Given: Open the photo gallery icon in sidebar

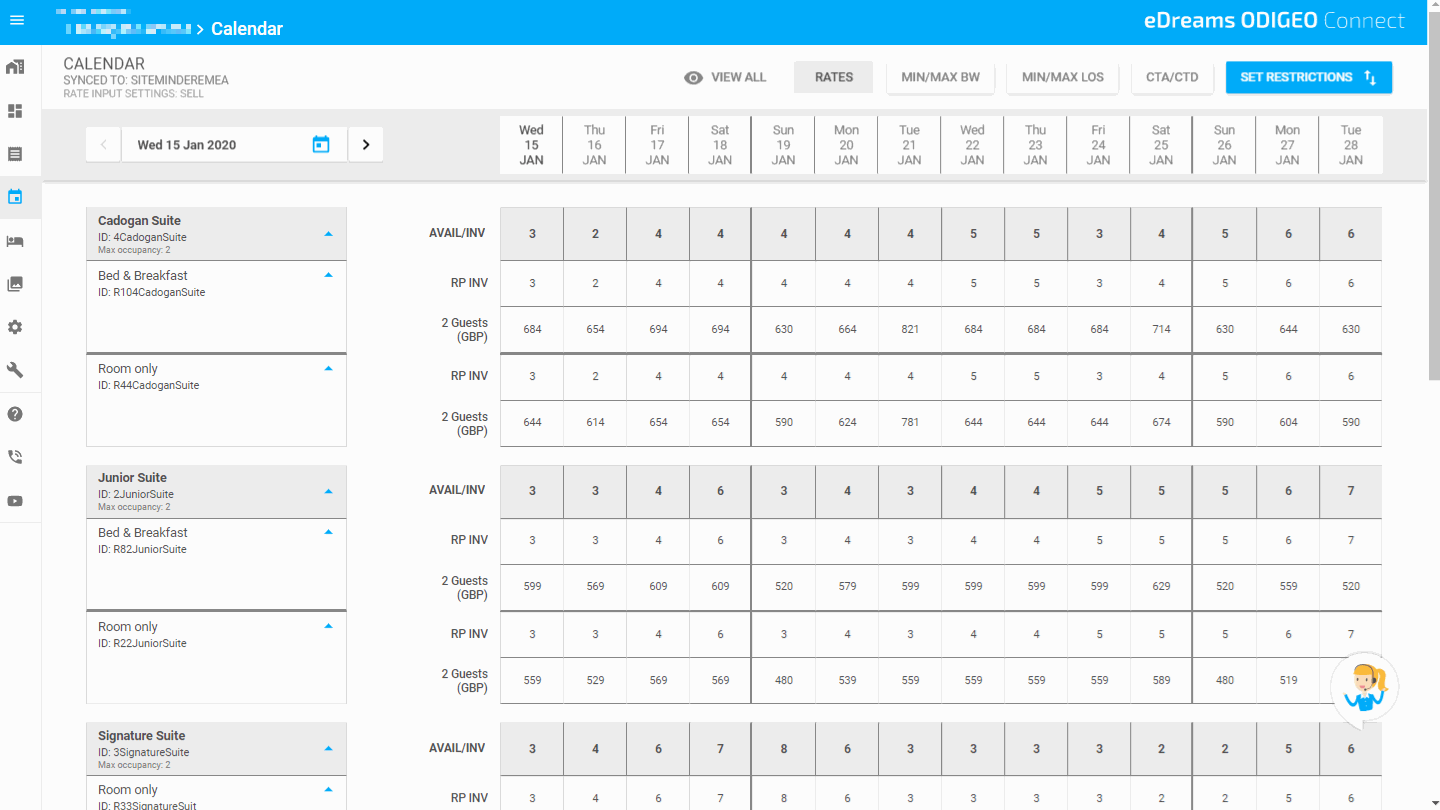Looking at the screenshot, I should point(15,284).
